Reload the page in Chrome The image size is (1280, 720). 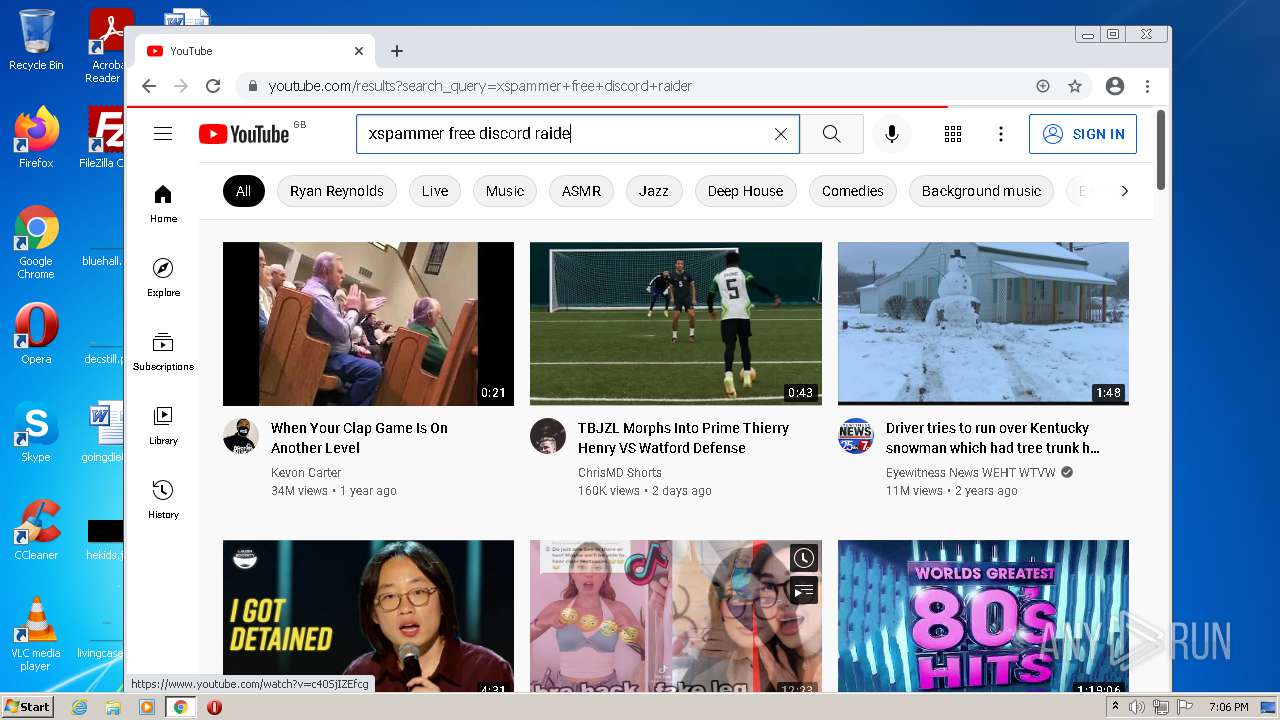pos(212,86)
